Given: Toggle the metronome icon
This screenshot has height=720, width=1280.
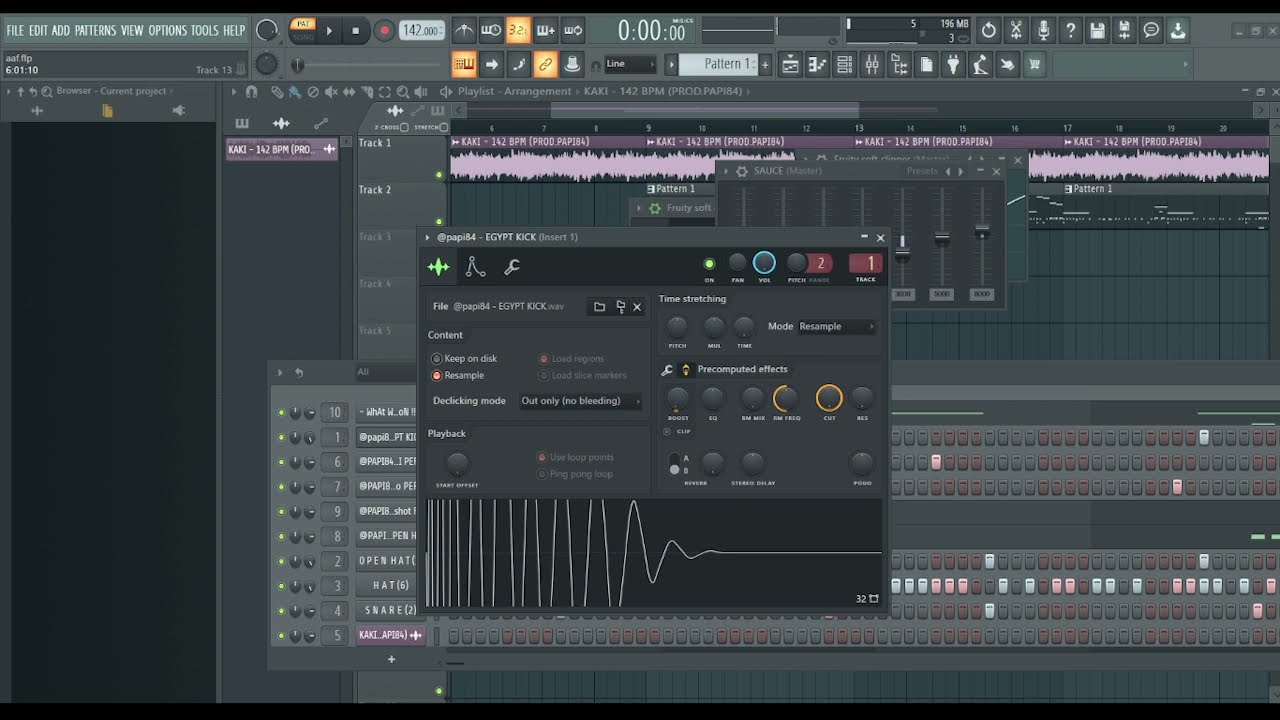Looking at the screenshot, I should pos(464,31).
